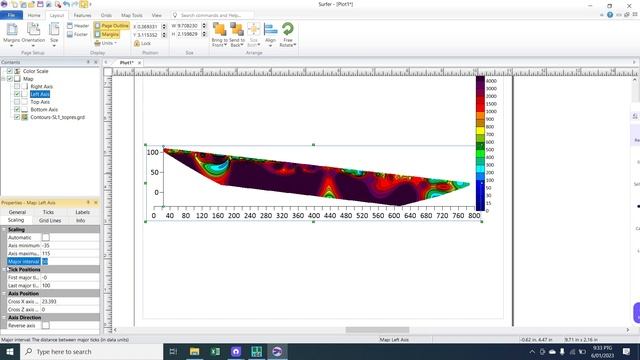Switch to the Grids ribbon tab

click(x=106, y=15)
